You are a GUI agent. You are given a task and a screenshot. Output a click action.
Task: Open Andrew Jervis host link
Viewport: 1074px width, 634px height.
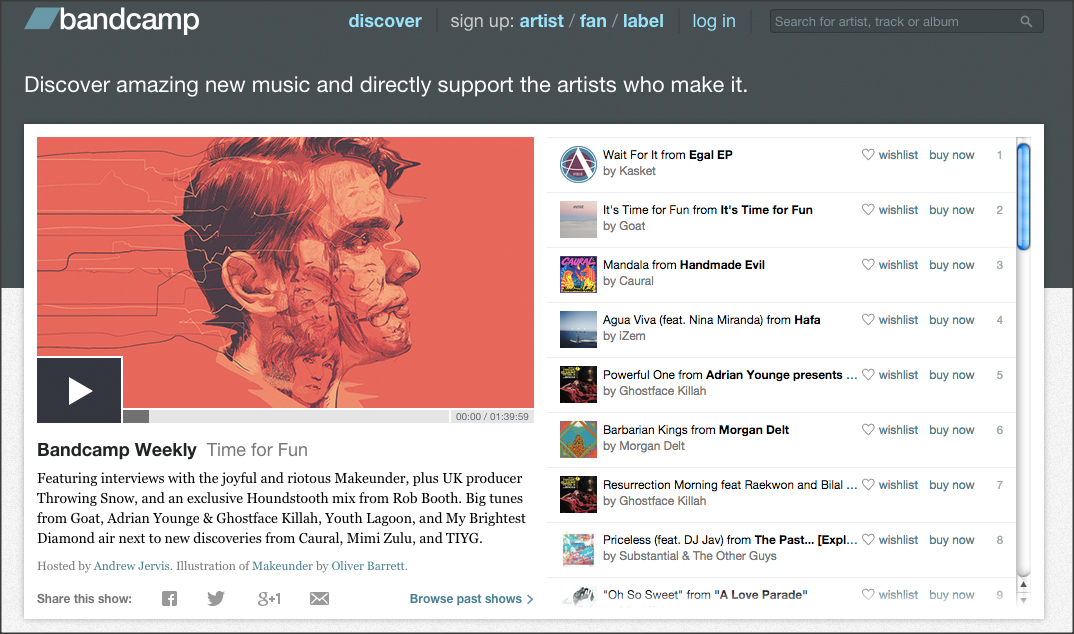coord(133,566)
